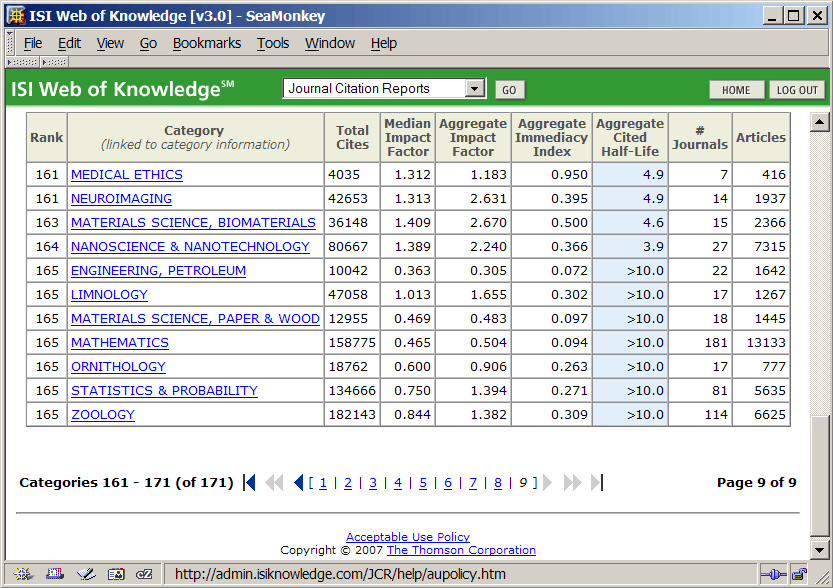This screenshot has width=833, height=588.
Task: Click the security lock icon
Action: (x=798, y=574)
